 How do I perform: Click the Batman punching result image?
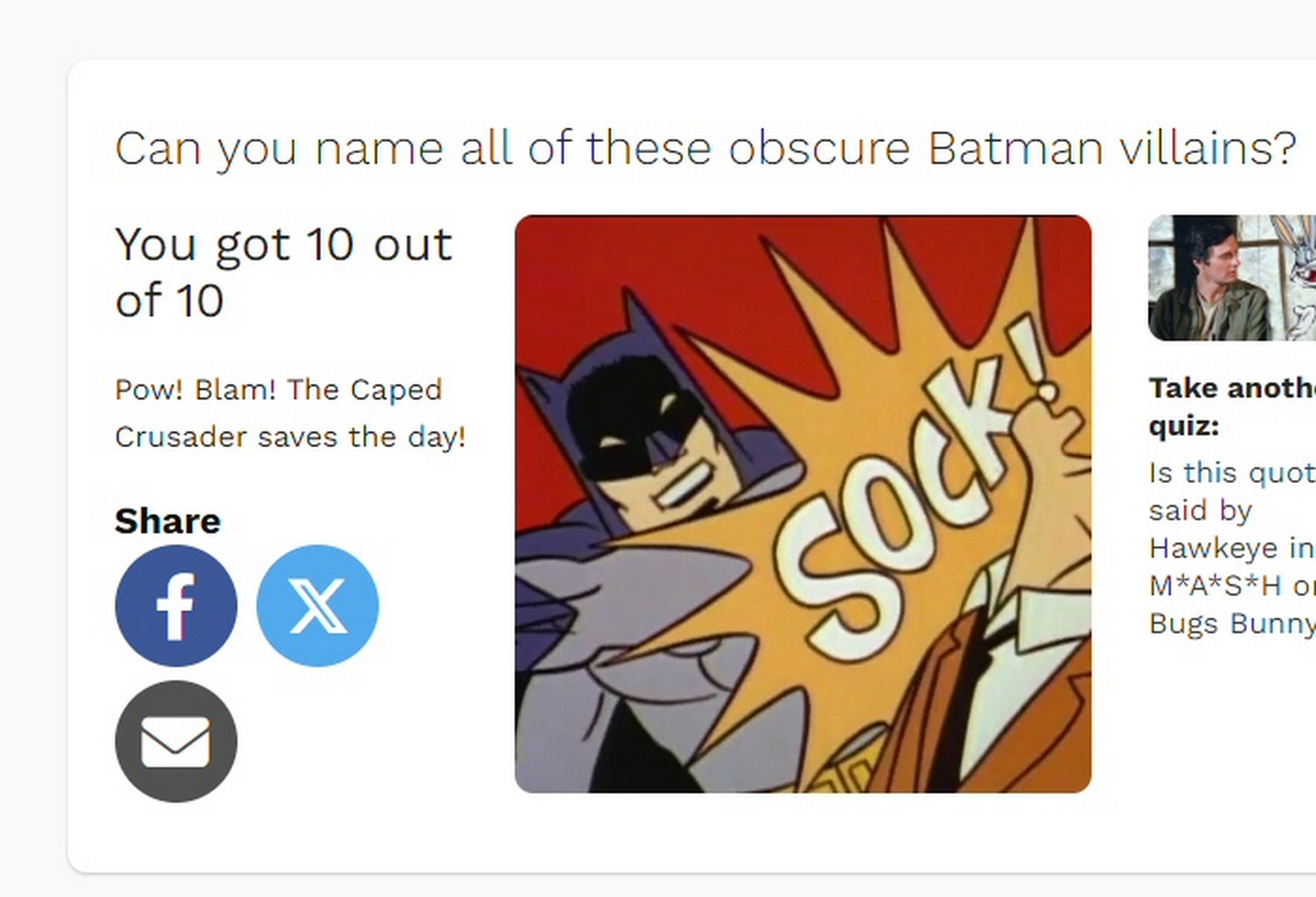pyautogui.click(x=802, y=504)
